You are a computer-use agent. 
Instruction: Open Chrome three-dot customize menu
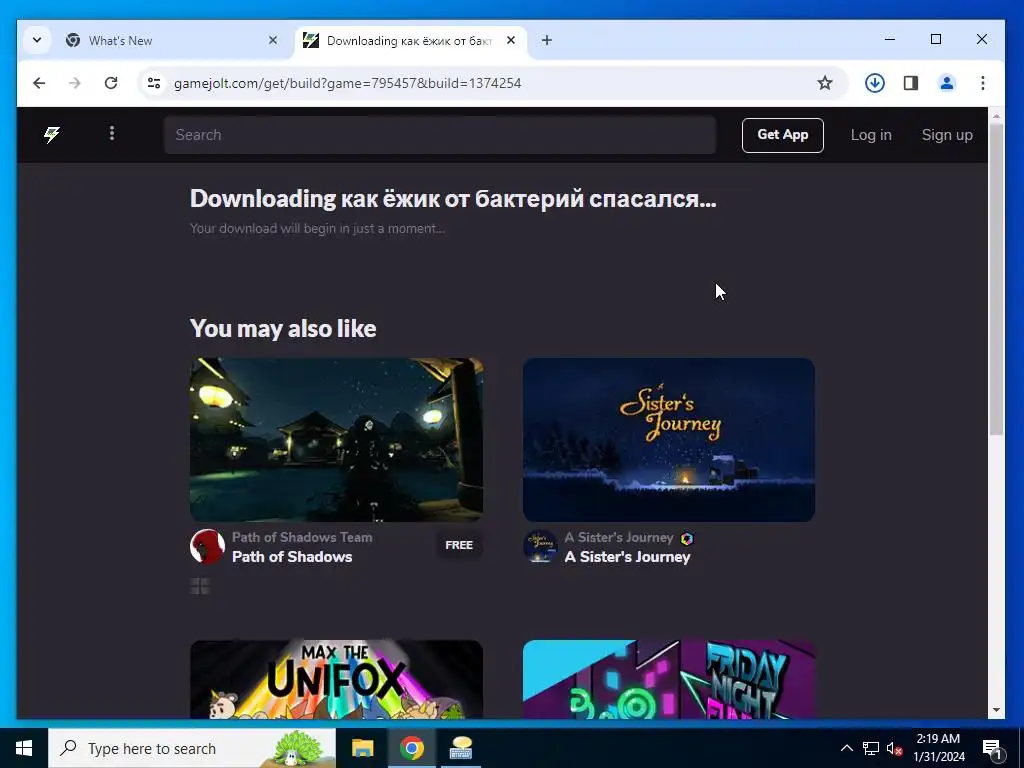982,83
